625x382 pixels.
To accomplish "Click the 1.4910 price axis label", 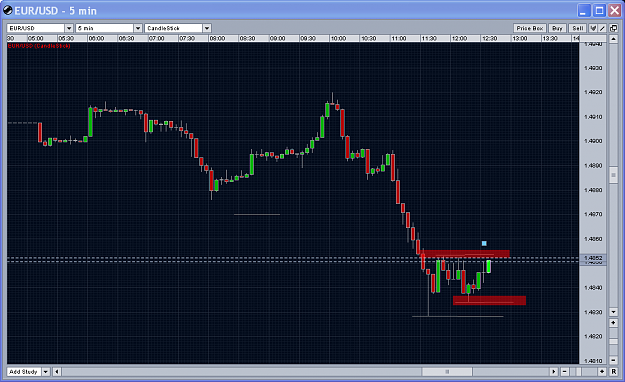I will [593, 117].
